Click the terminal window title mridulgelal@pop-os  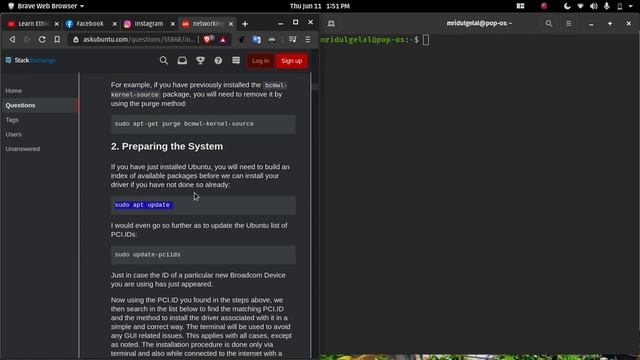[x=479, y=23]
